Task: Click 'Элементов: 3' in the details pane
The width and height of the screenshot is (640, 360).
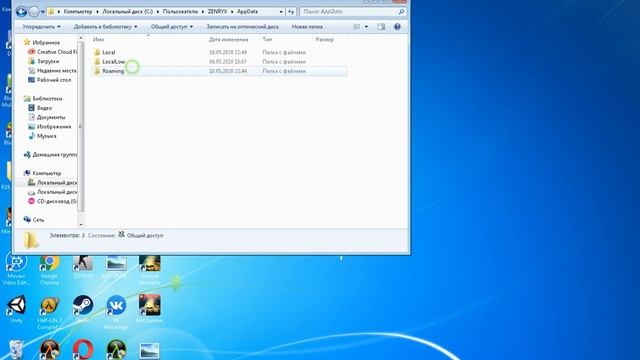Action: tap(67, 236)
